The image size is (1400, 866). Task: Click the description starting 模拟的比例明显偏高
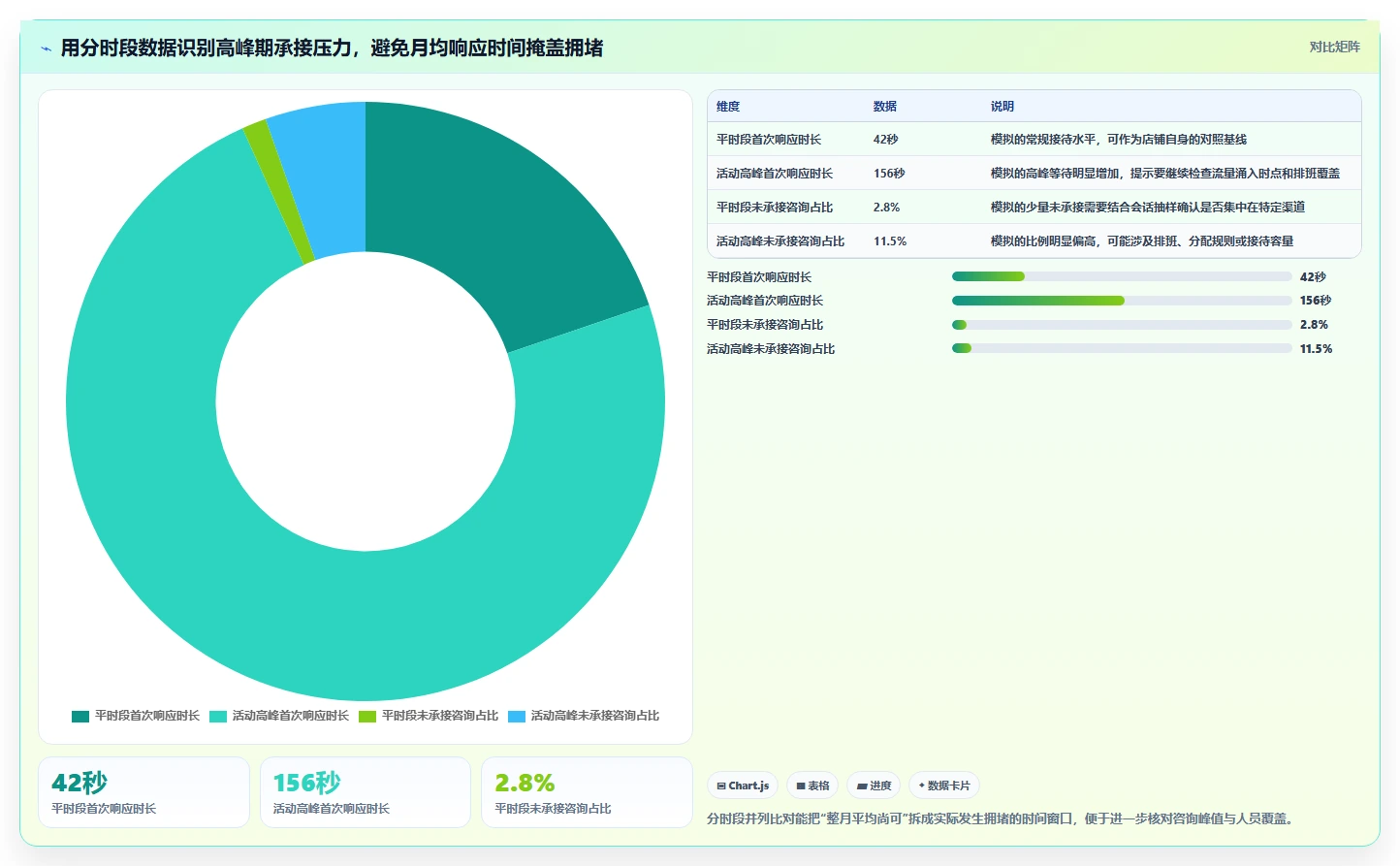pos(1142,241)
